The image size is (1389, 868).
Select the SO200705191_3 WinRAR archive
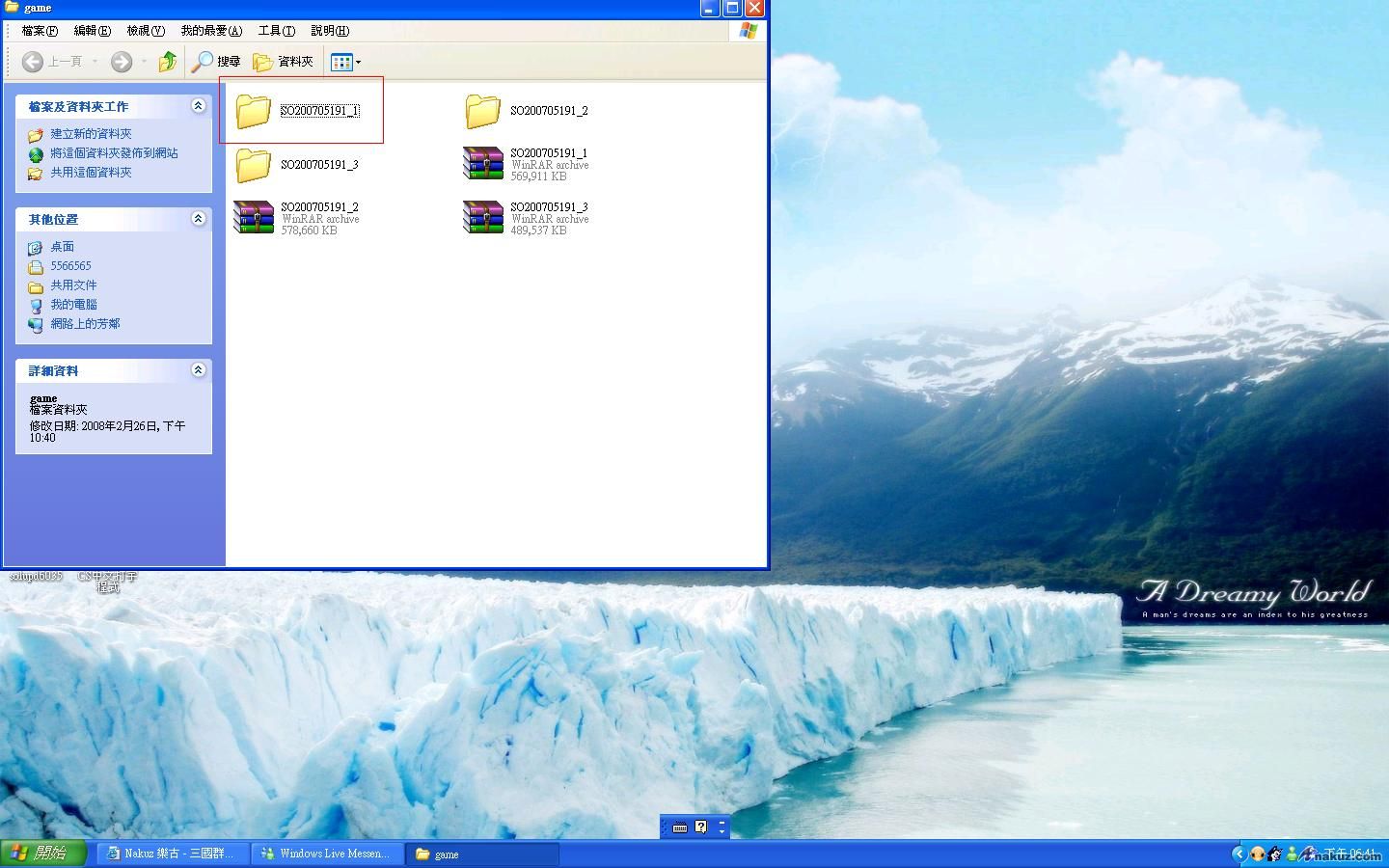point(526,218)
